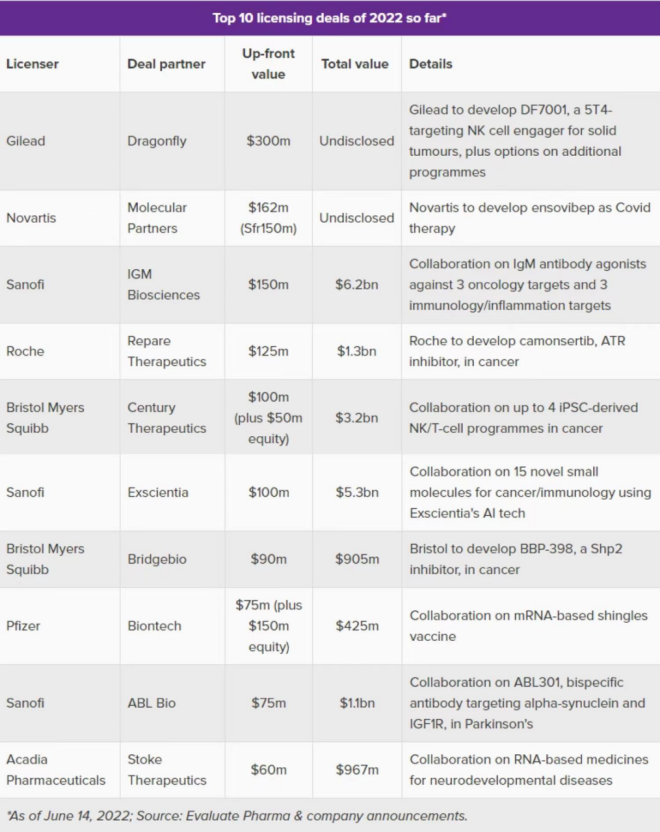Click the Licenser column header
This screenshot has height=832, width=660.
point(33,64)
